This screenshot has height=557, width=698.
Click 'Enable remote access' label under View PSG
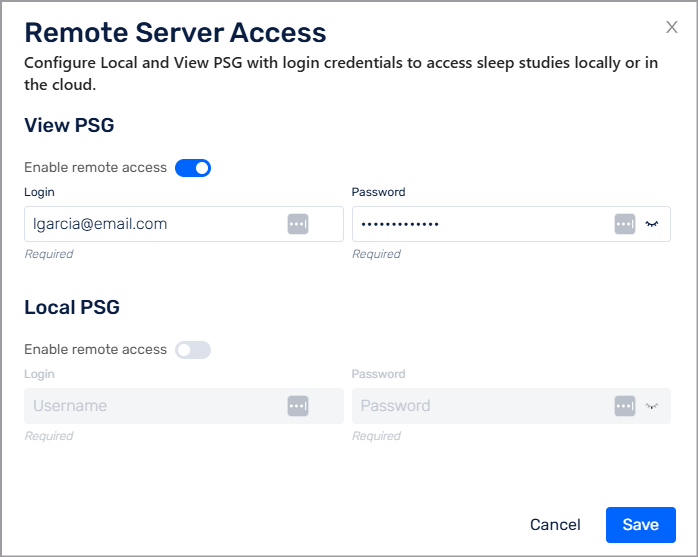click(x=95, y=167)
